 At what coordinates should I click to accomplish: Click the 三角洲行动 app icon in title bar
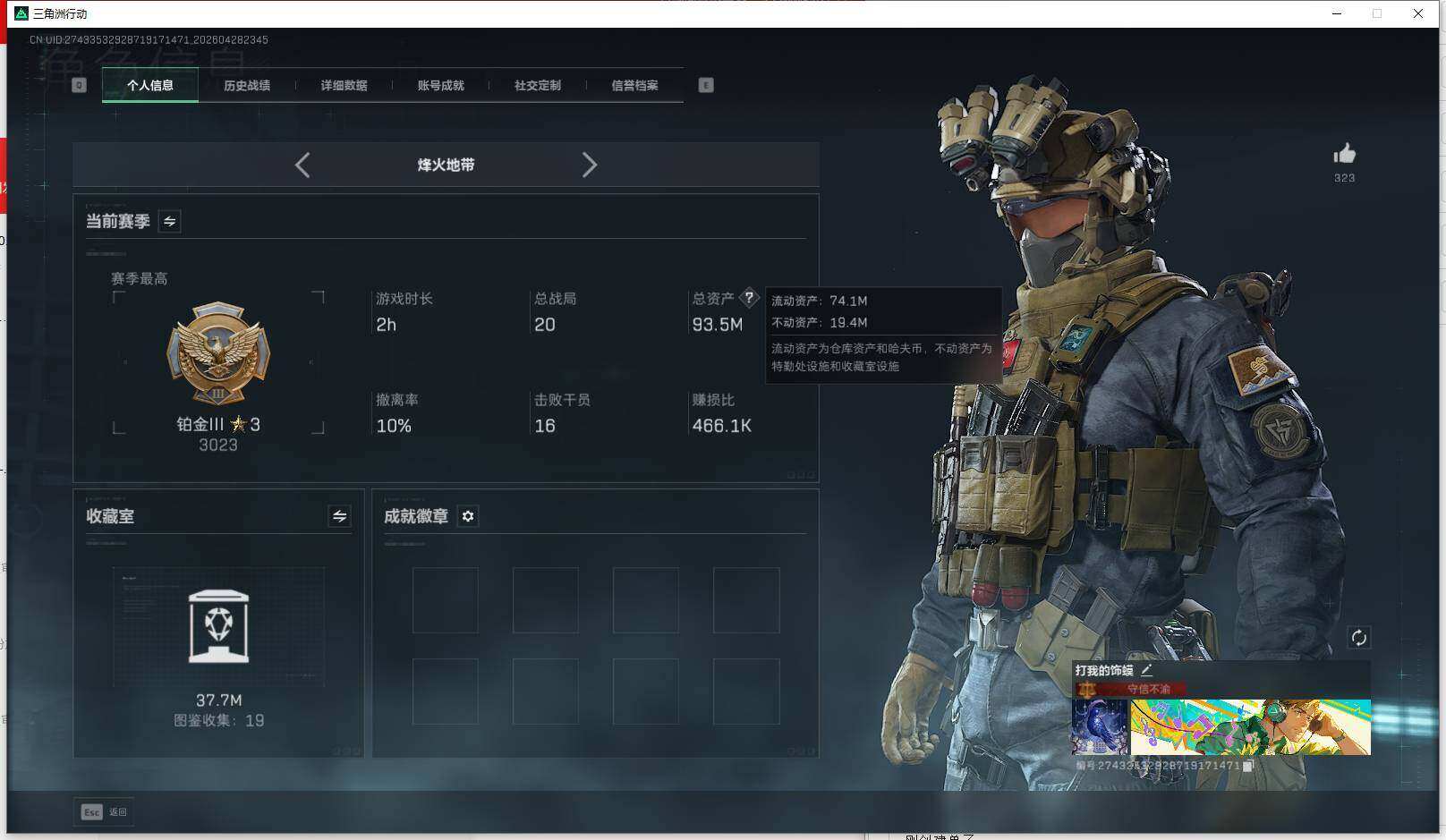(21, 13)
